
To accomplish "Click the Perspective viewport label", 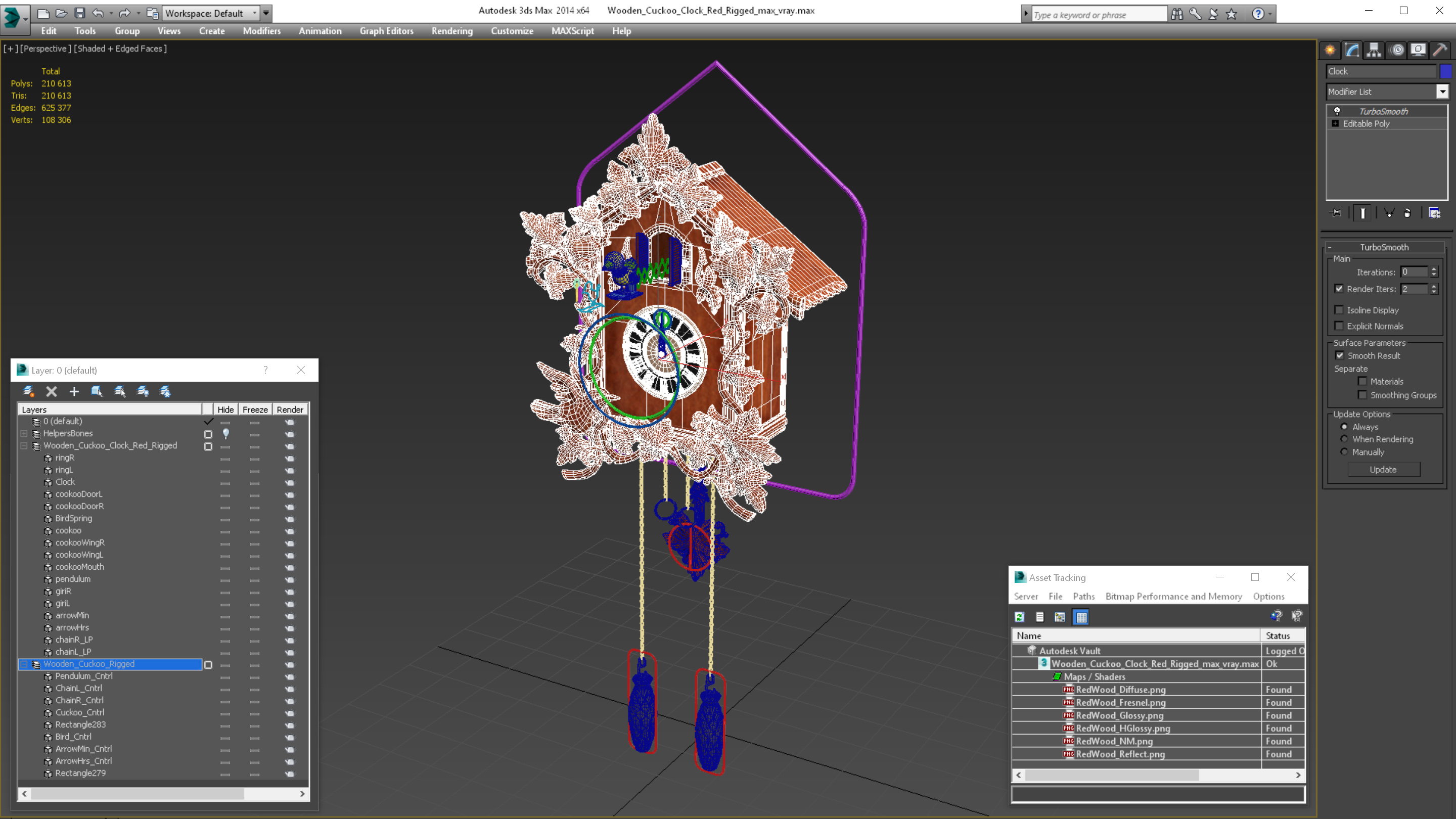I will 46,49.
